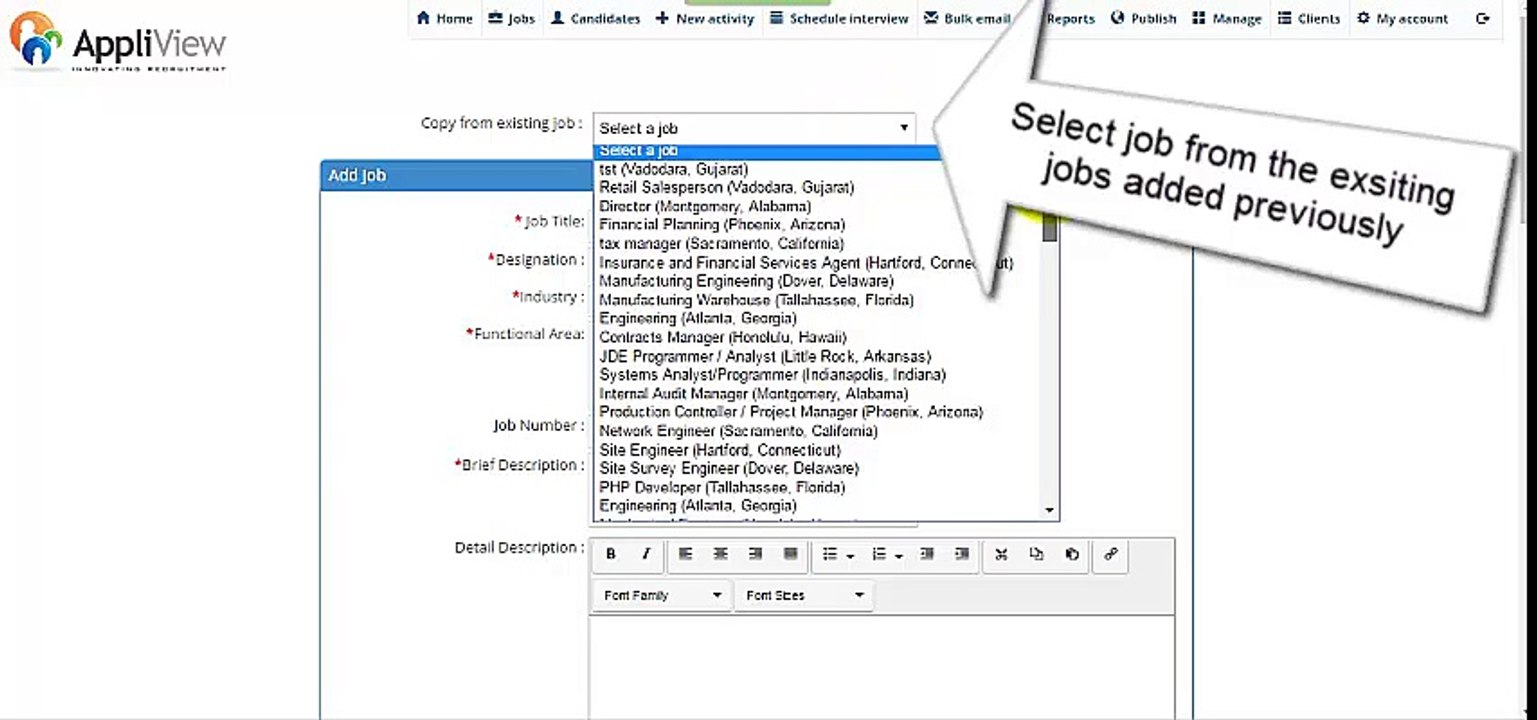Open New activity in the navigation bar
This screenshot has width=1537, height=720.
coord(705,18)
